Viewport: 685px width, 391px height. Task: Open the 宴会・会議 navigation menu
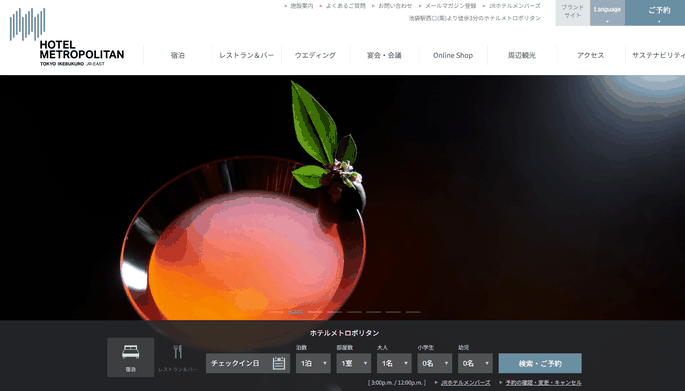pyautogui.click(x=384, y=55)
